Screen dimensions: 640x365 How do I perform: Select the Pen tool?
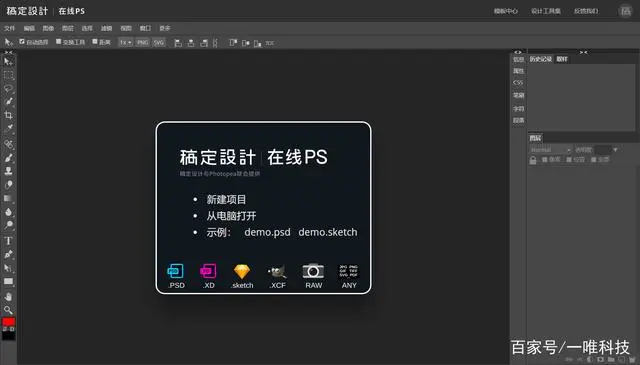coord(8,254)
